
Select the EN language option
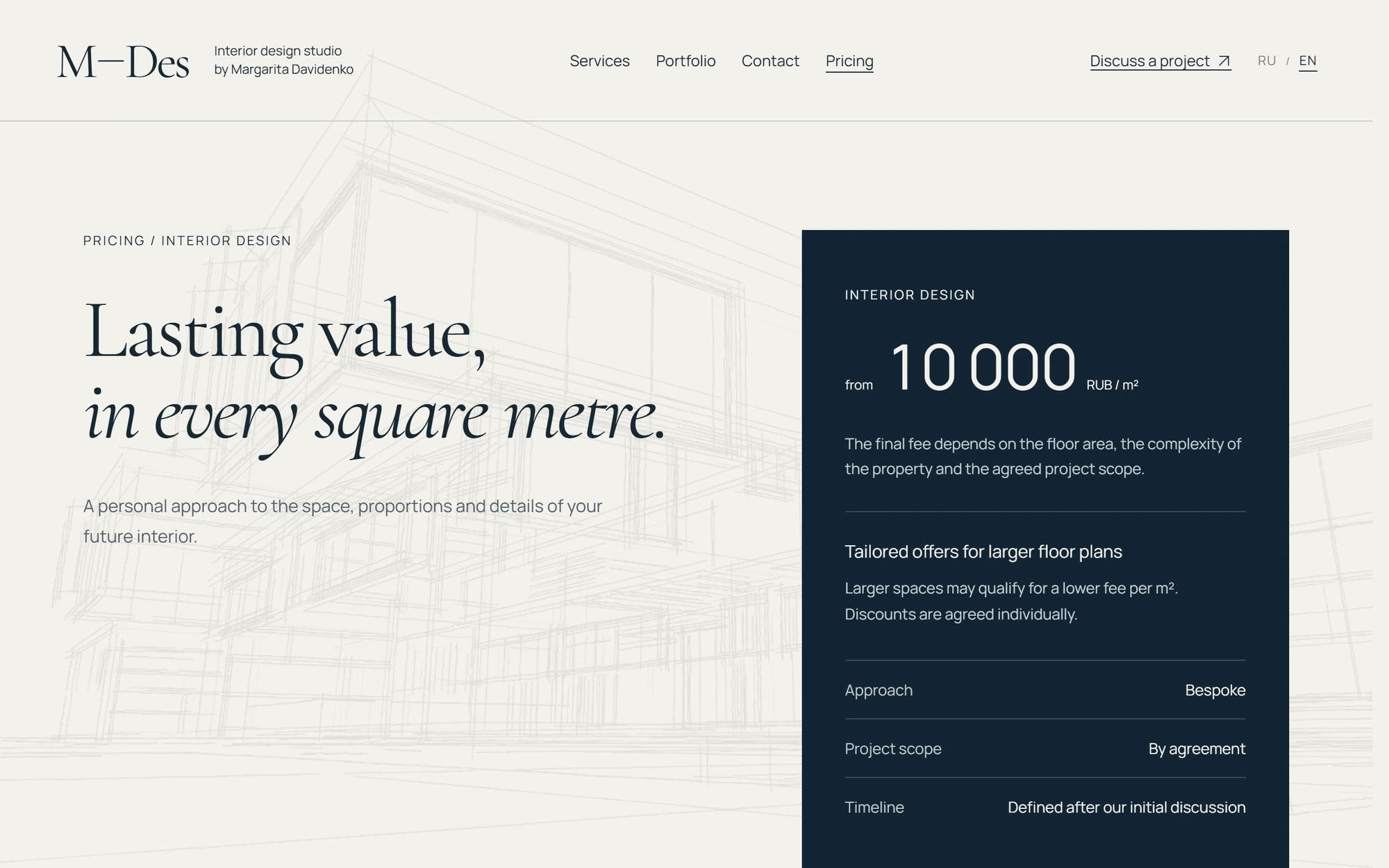click(1308, 60)
